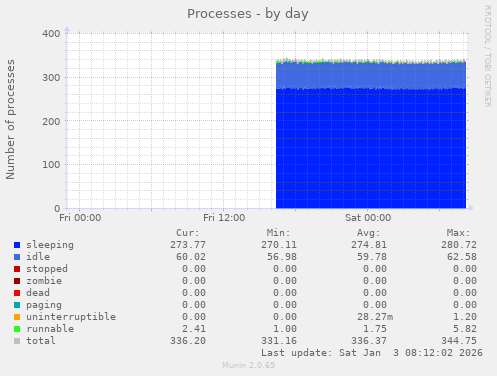Select the 'uninterruptible' legend label
497x376 pixels.
coord(71,317)
